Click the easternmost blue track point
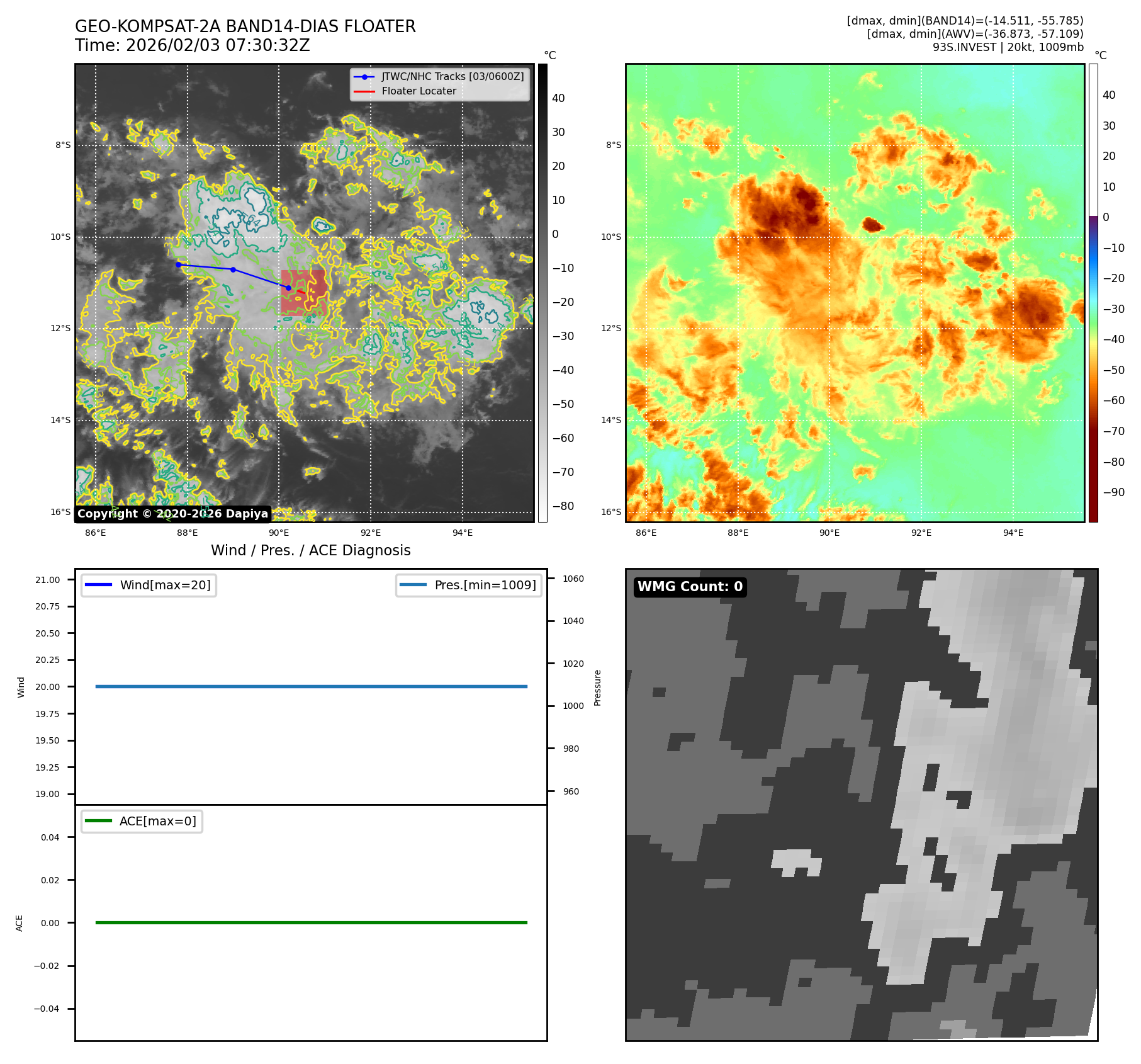The image size is (1141, 1064). pos(288,288)
